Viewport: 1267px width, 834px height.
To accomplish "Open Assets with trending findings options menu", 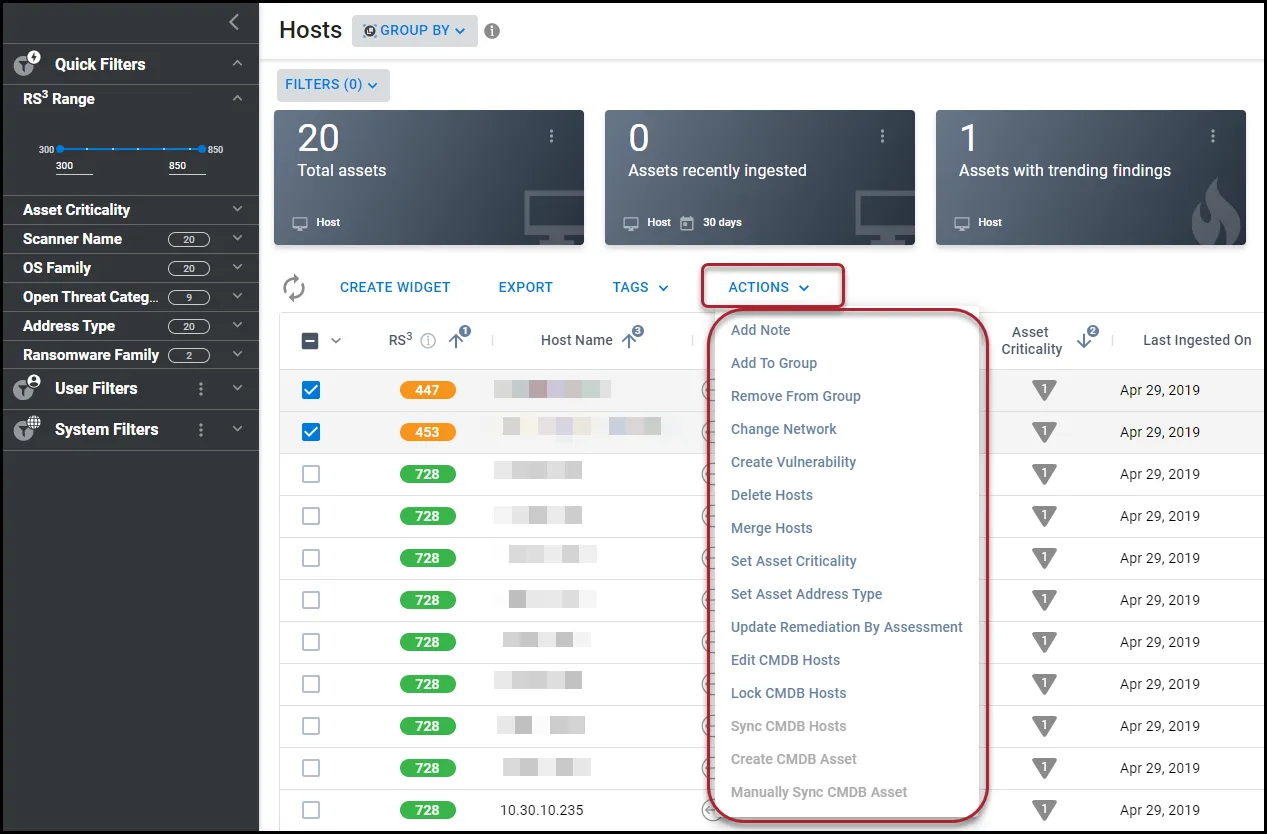I will 1213,136.
